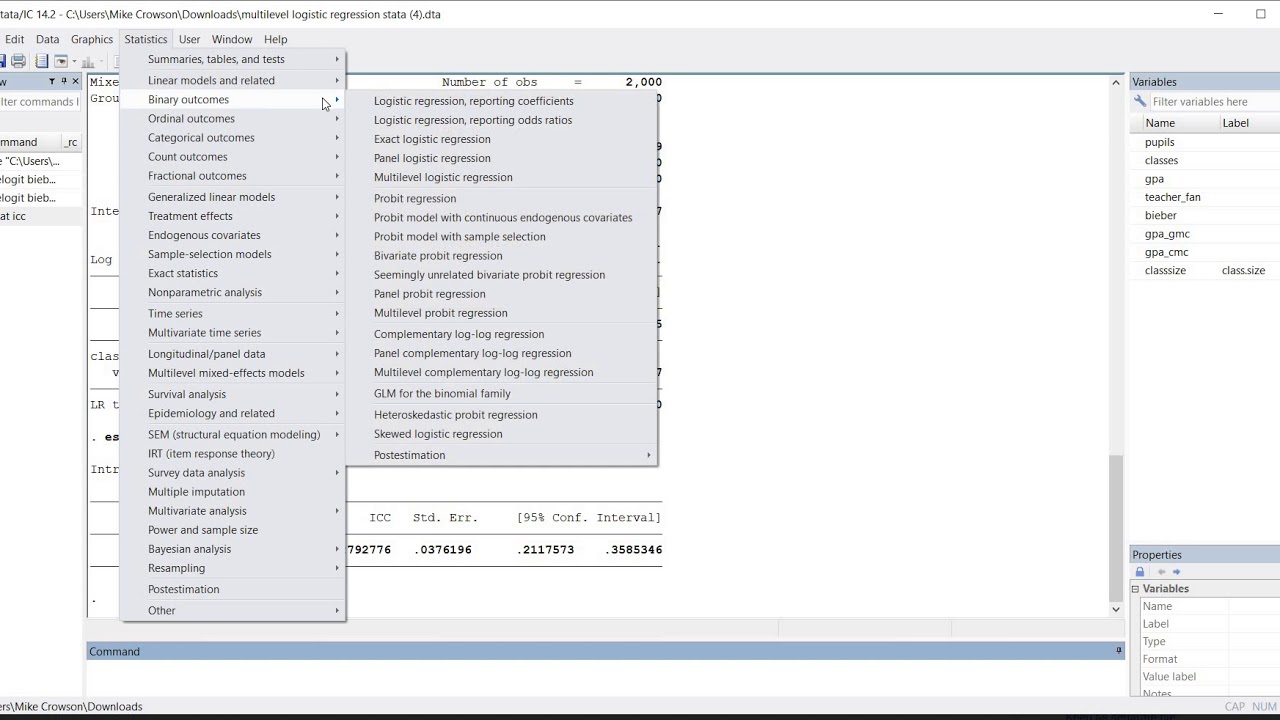The image size is (1280, 720).
Task: Expand Multilevel mixed-effects models submenu
Action: click(232, 373)
